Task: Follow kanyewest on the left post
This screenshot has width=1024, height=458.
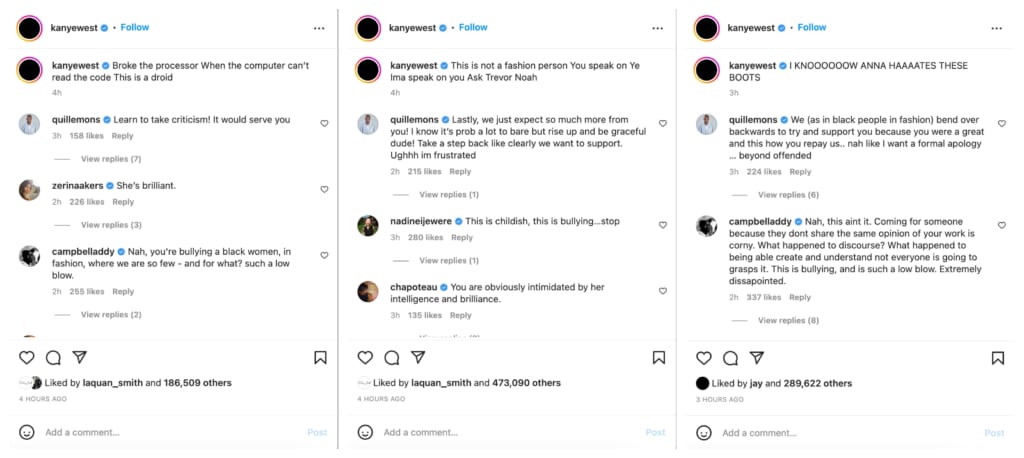Action: (x=135, y=27)
